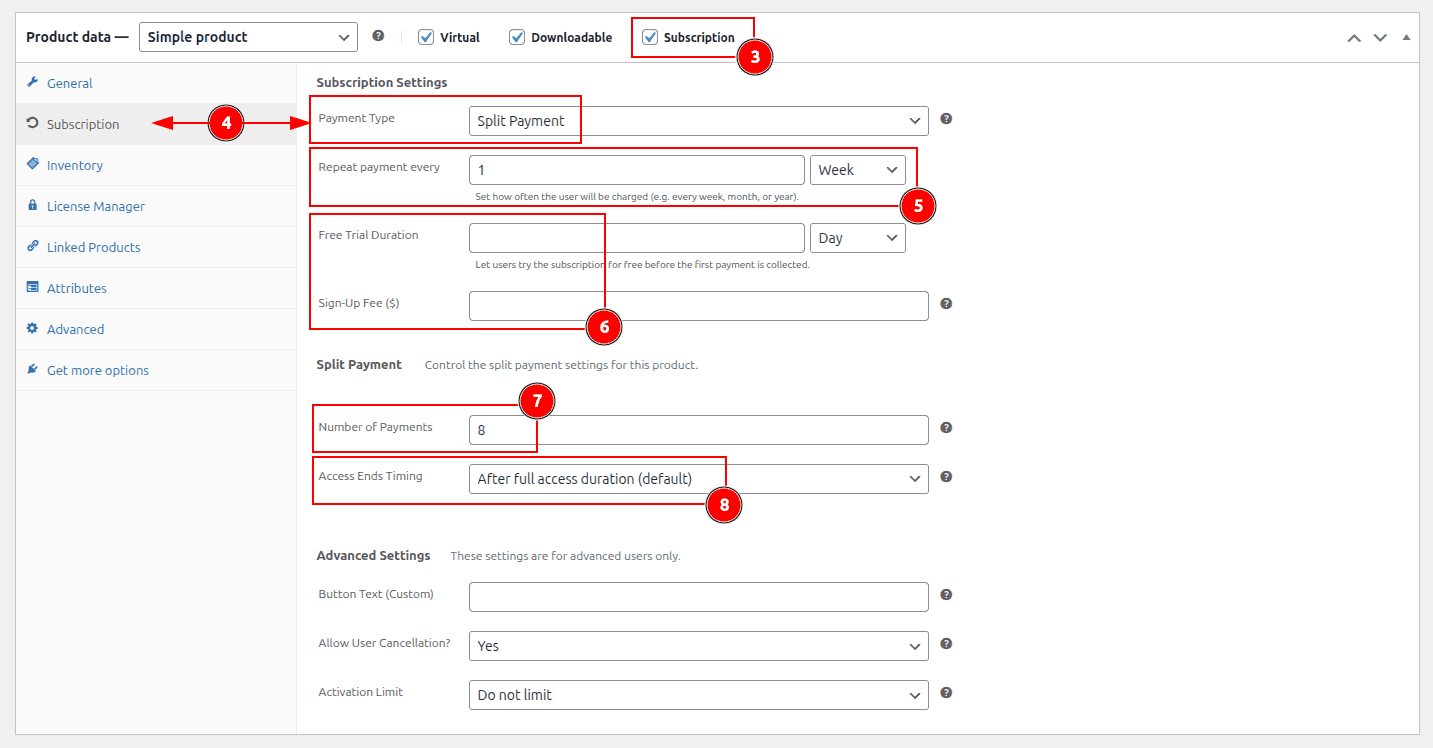Open the Linked Products tab
Screen dimensions: 1433x748
[93, 247]
